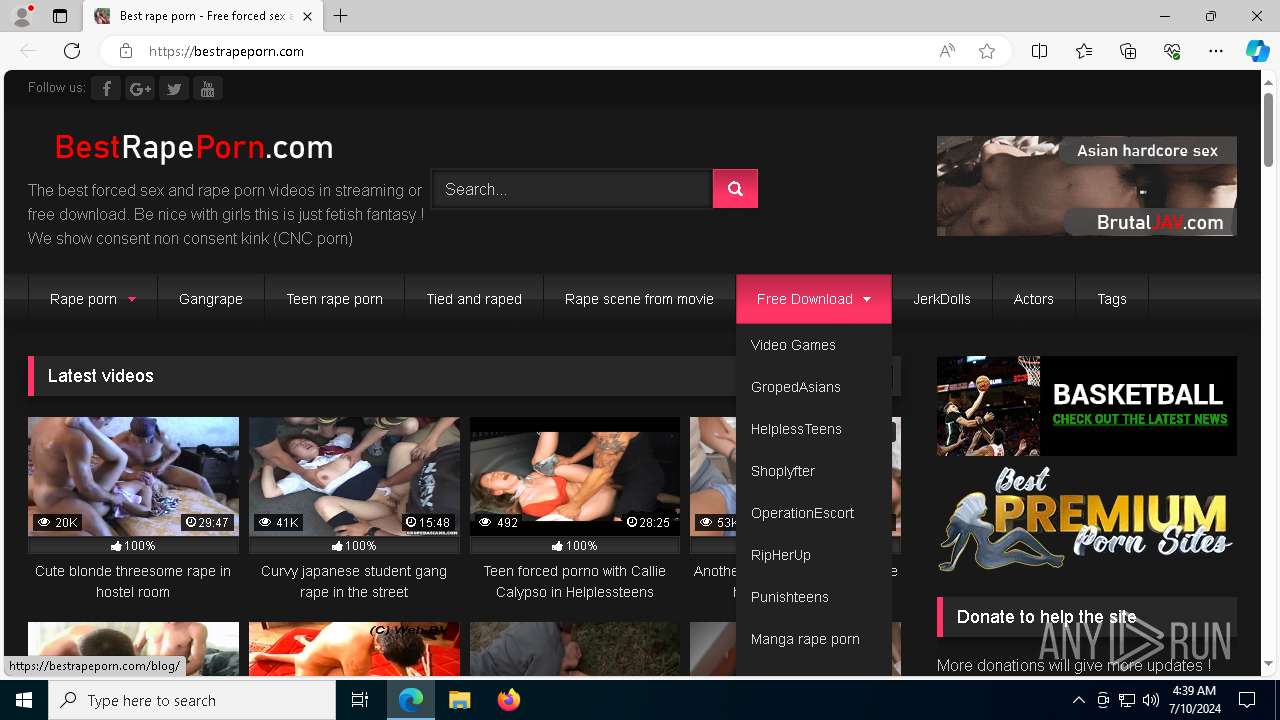1280x720 pixels.
Task: Open the taskbar clock and date
Action: (x=1193, y=700)
